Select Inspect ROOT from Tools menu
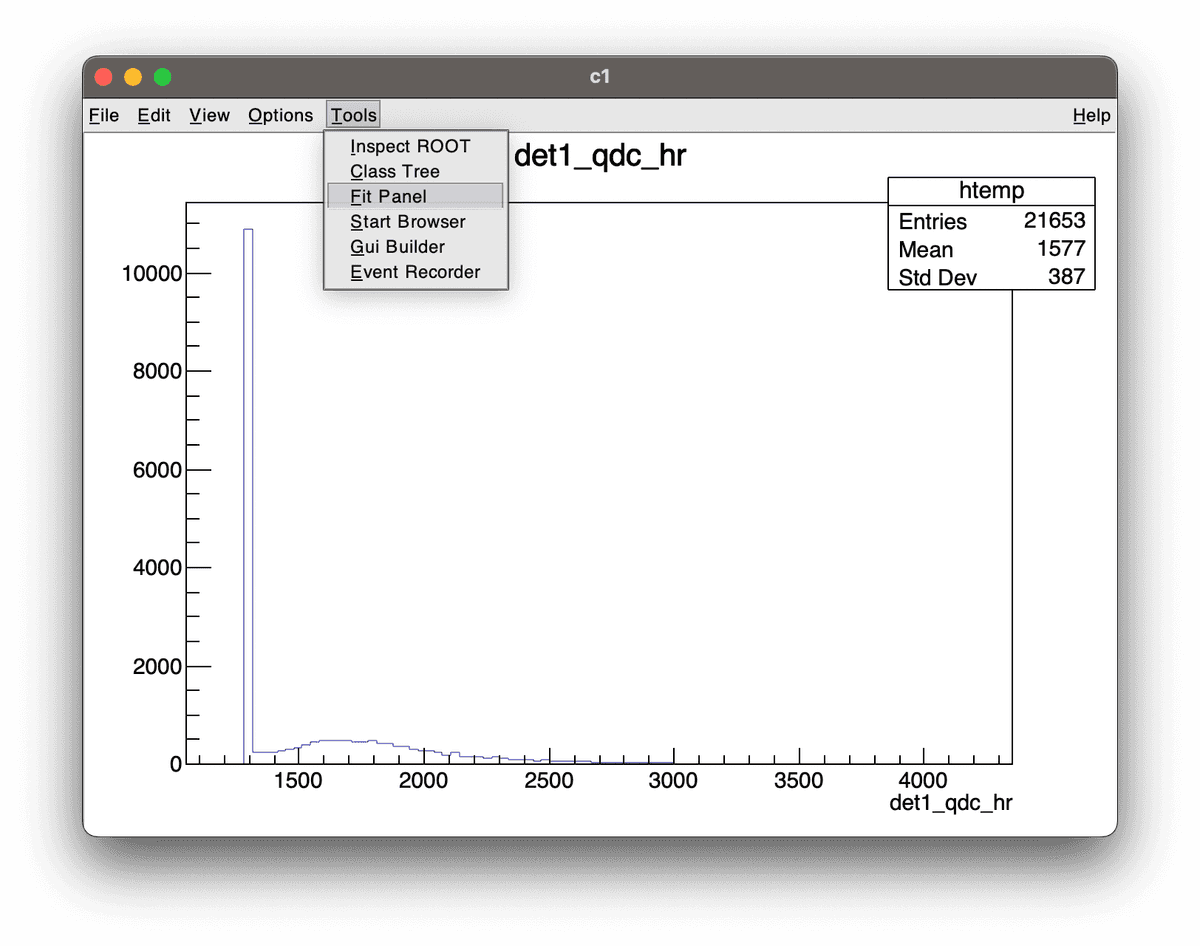Image resolution: width=1200 pixels, height=946 pixels. [410, 147]
